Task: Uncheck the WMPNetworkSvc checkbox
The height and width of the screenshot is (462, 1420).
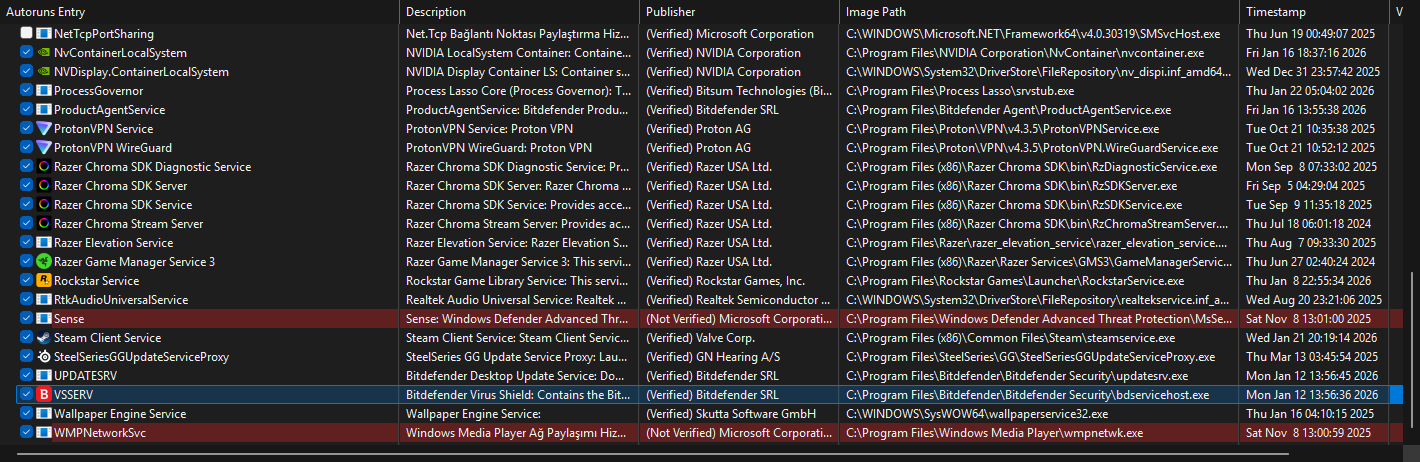Action: pos(26,433)
